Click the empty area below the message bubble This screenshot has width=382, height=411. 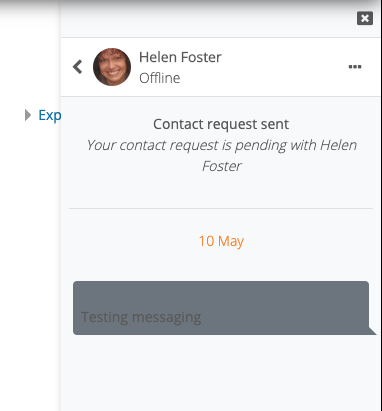point(221,373)
